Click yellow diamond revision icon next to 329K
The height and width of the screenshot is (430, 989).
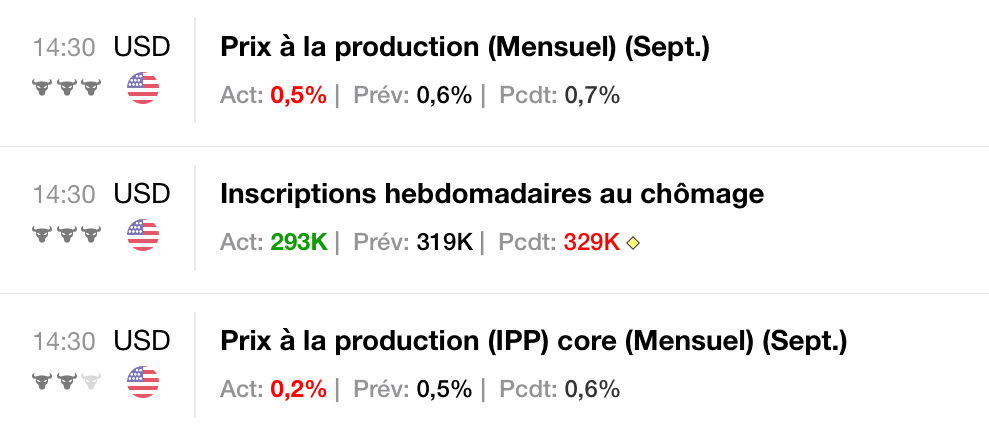pyautogui.click(x=632, y=243)
